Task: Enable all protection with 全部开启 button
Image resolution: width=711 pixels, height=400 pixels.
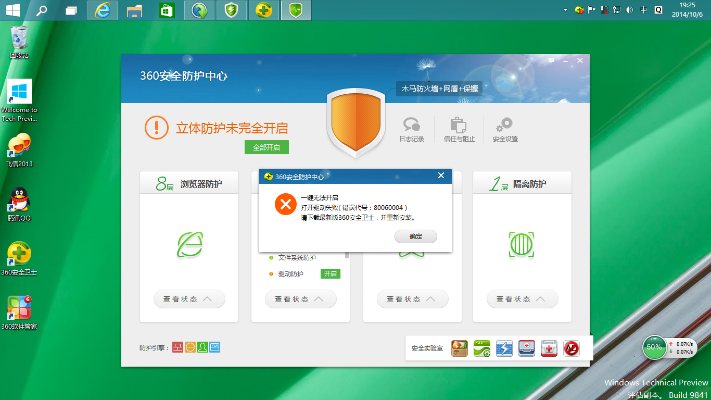Action: [x=267, y=147]
